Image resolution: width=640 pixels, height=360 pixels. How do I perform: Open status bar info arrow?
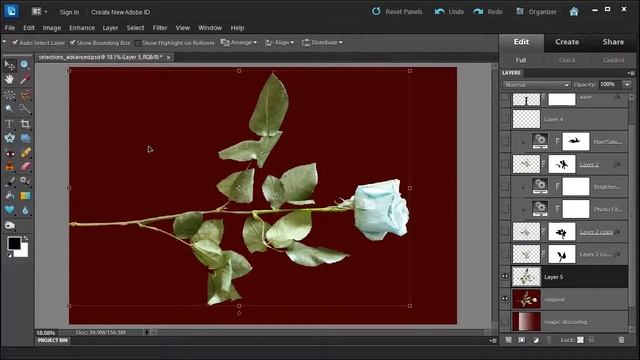146,332
